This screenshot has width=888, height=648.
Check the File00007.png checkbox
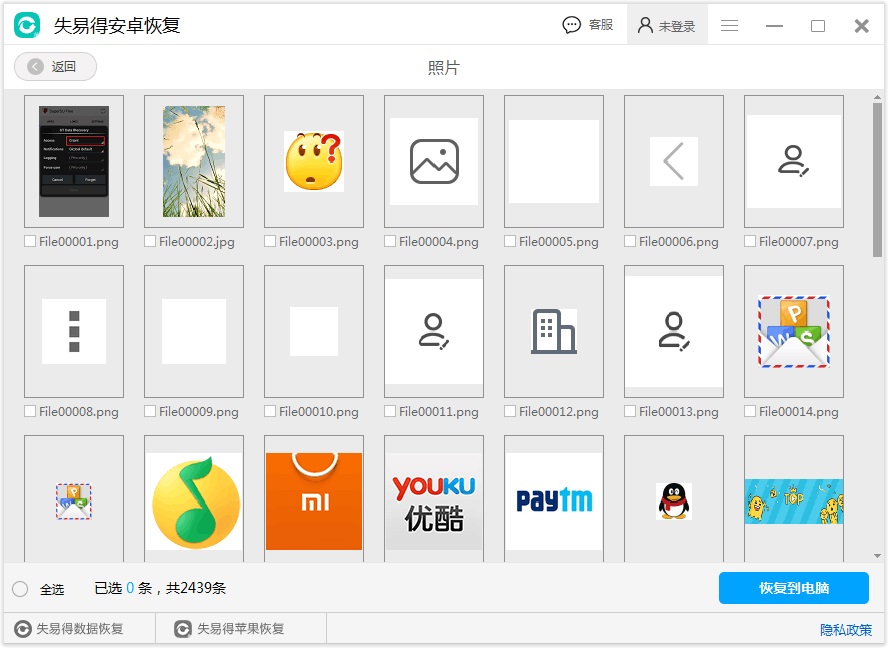point(750,241)
